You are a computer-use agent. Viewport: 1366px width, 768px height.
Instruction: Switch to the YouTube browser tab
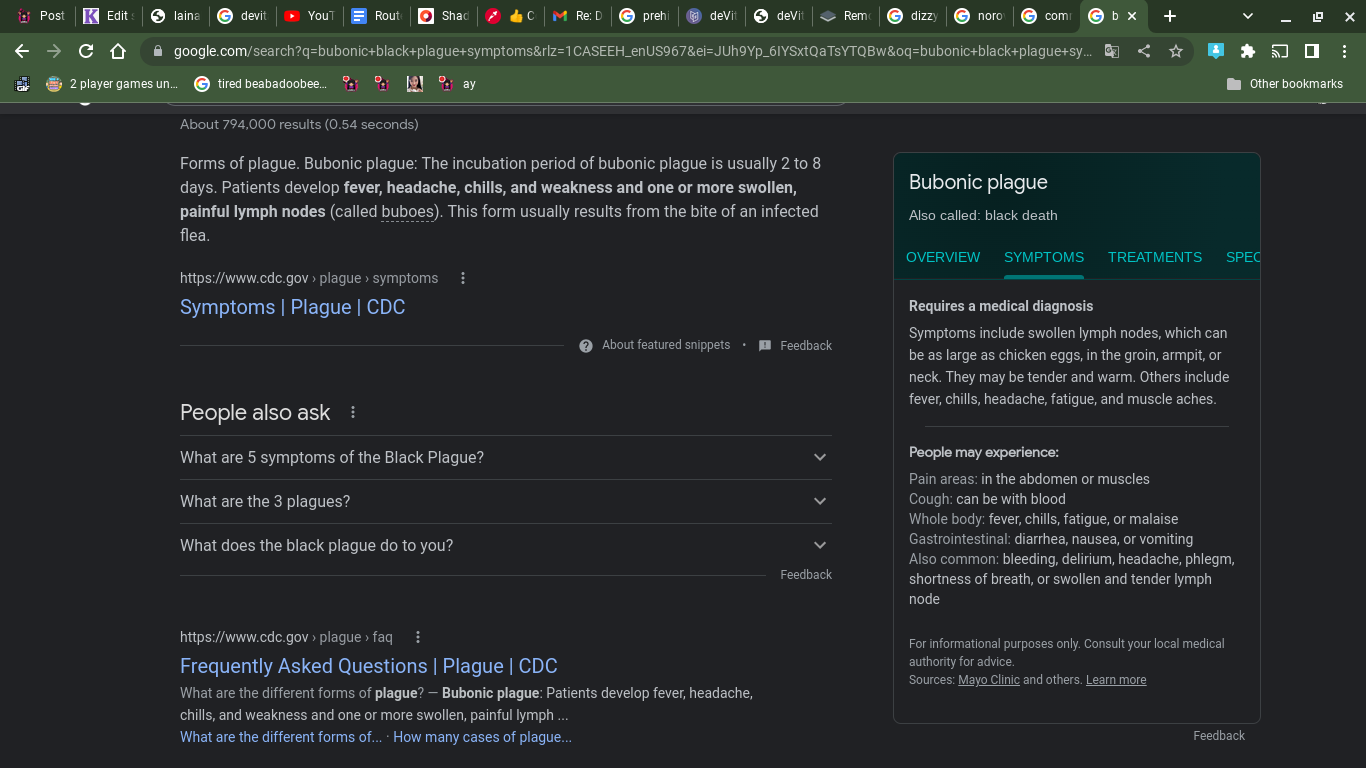pos(308,16)
